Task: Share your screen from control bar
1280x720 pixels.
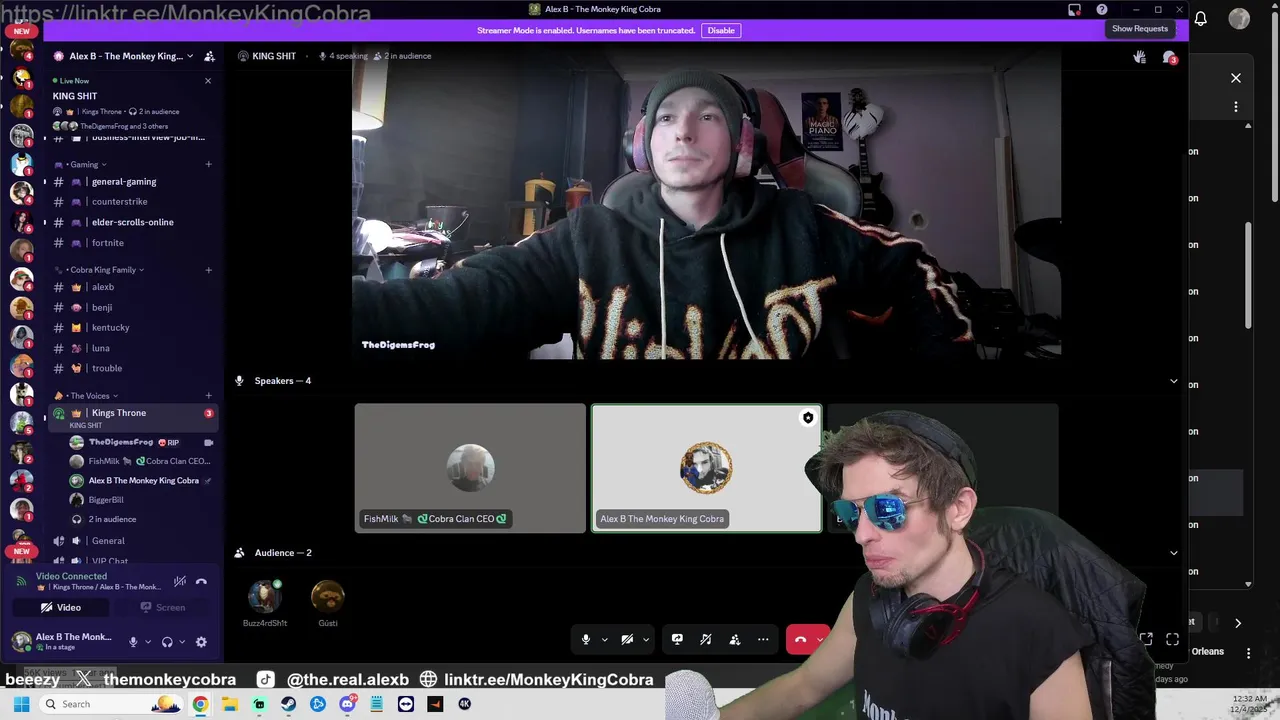Action: pos(677,639)
